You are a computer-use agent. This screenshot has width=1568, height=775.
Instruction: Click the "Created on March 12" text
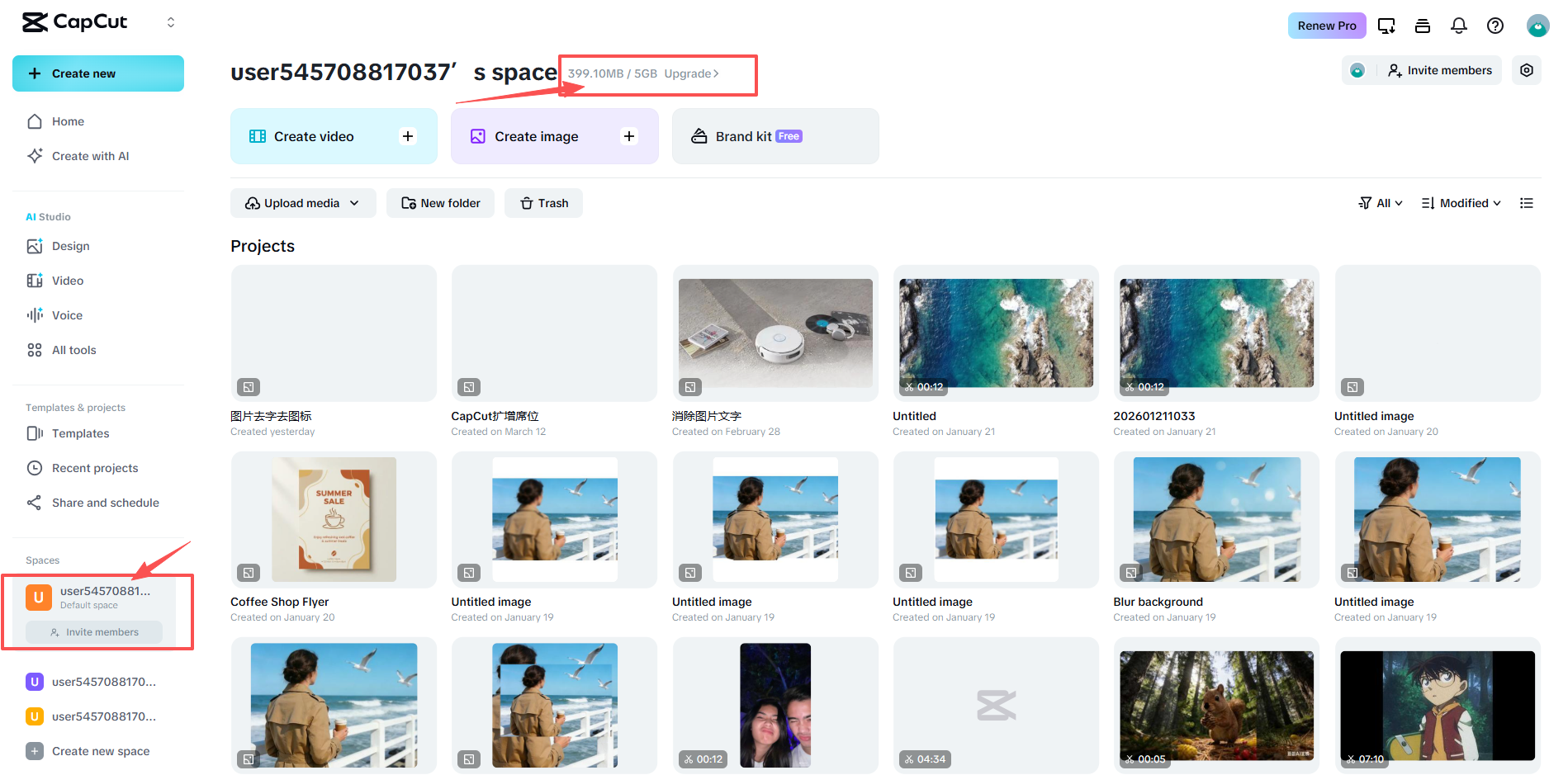tap(499, 432)
